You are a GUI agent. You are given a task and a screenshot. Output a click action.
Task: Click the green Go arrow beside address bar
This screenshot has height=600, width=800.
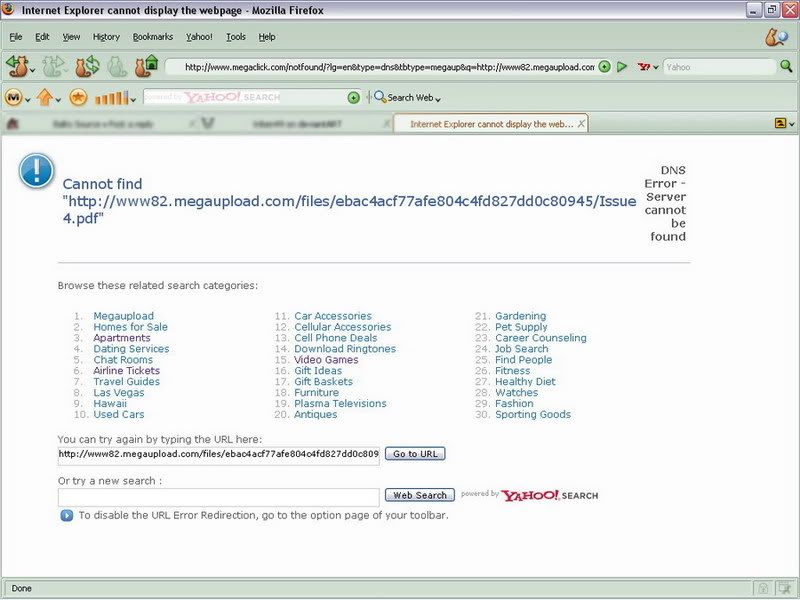point(621,67)
